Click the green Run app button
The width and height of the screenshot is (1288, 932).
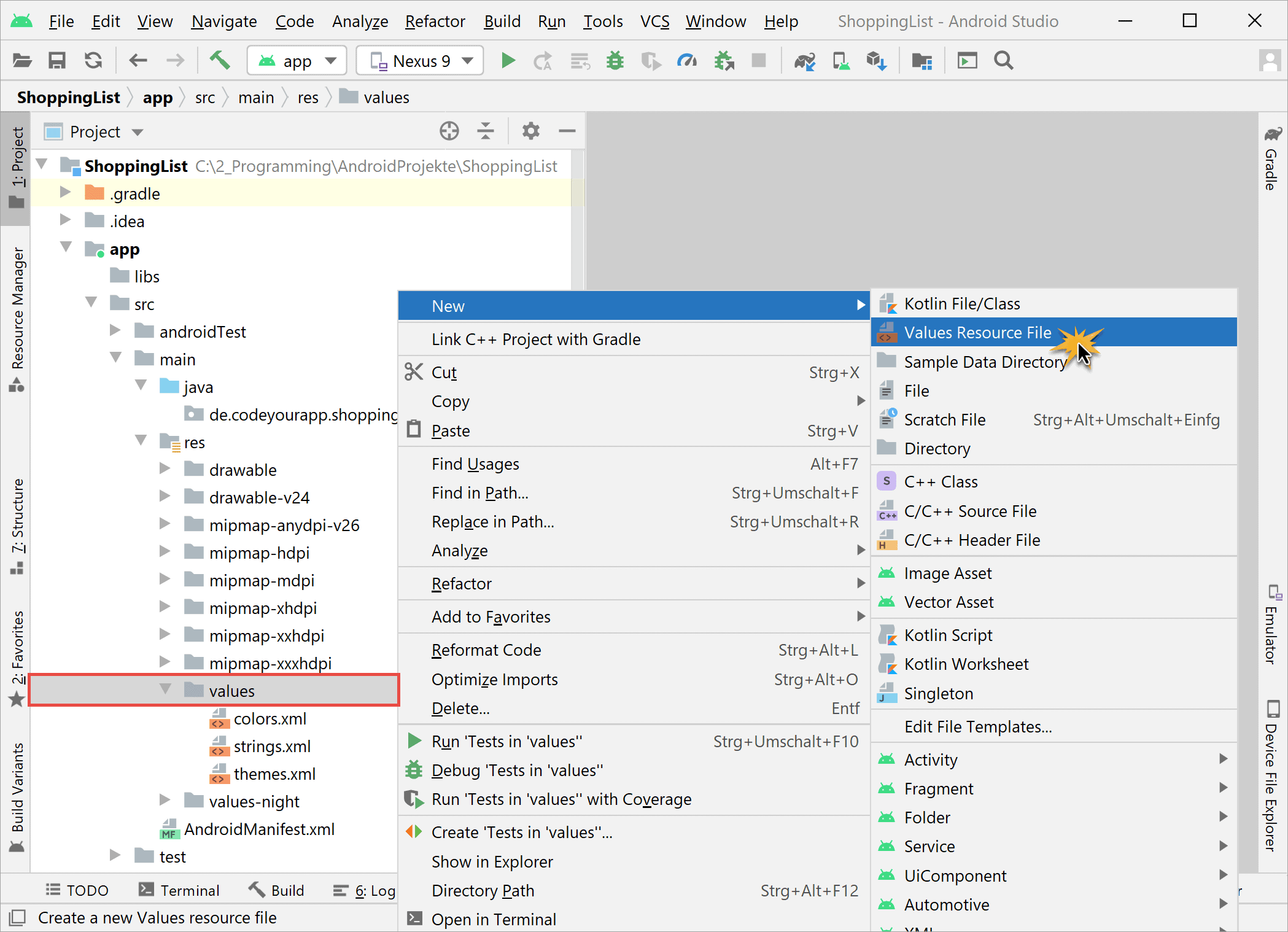(508, 60)
